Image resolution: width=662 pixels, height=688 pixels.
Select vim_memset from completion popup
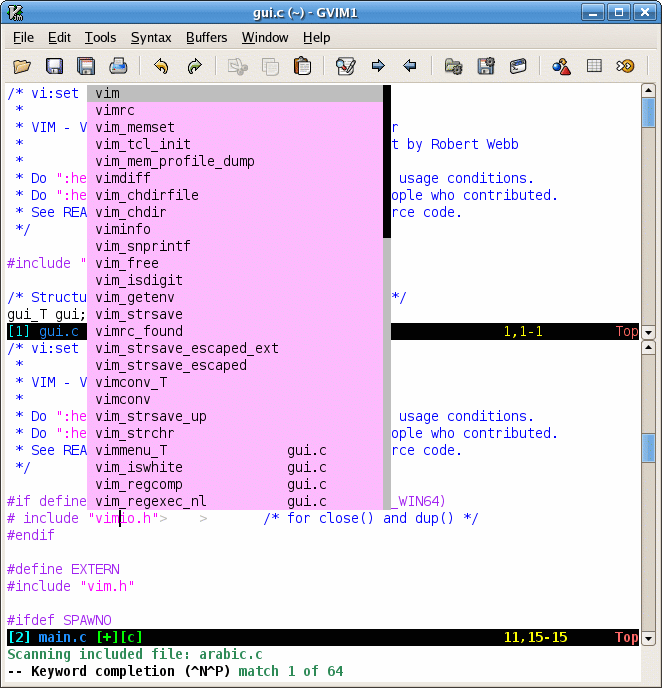135,127
